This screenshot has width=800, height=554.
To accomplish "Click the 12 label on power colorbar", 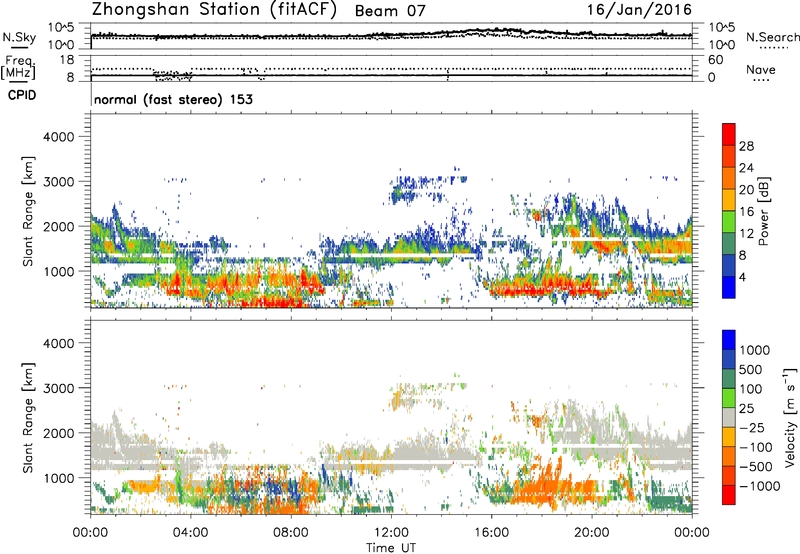I will click(x=746, y=234).
